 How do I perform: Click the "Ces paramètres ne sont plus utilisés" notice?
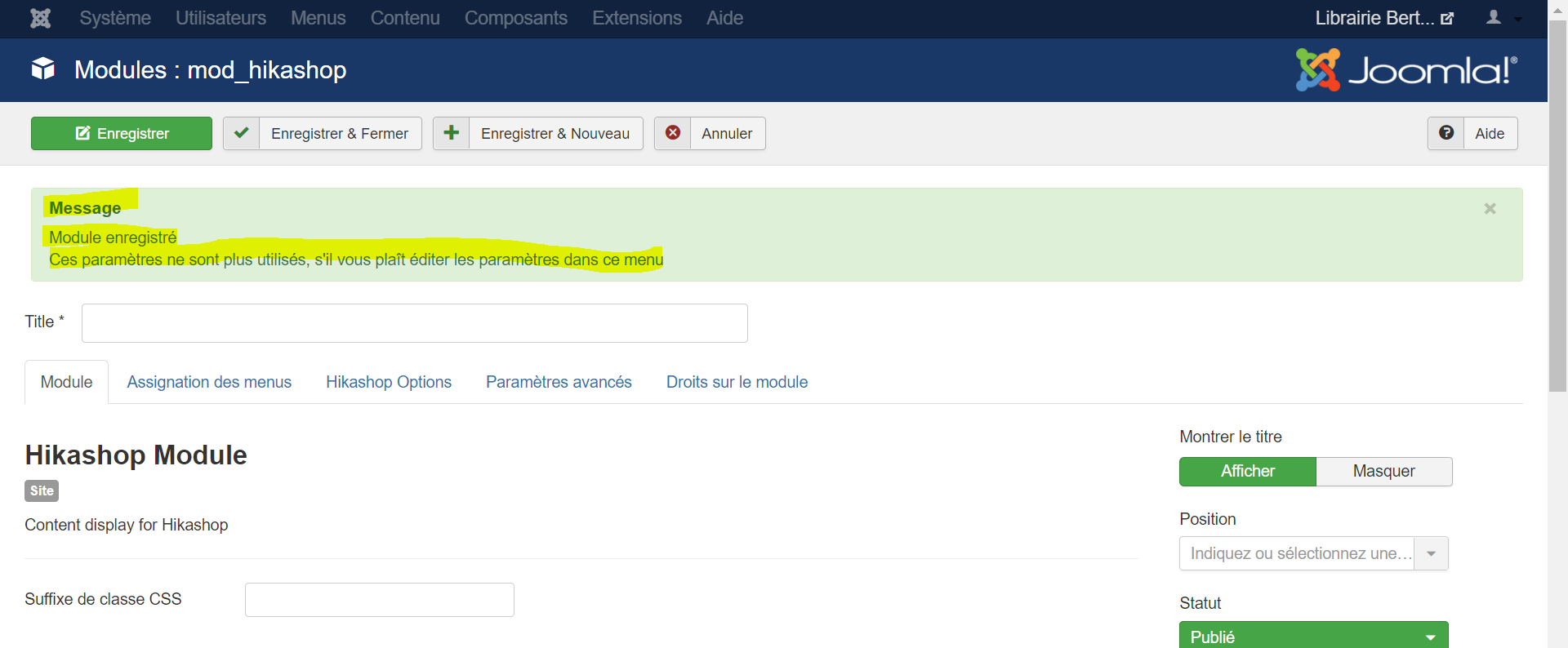356,260
